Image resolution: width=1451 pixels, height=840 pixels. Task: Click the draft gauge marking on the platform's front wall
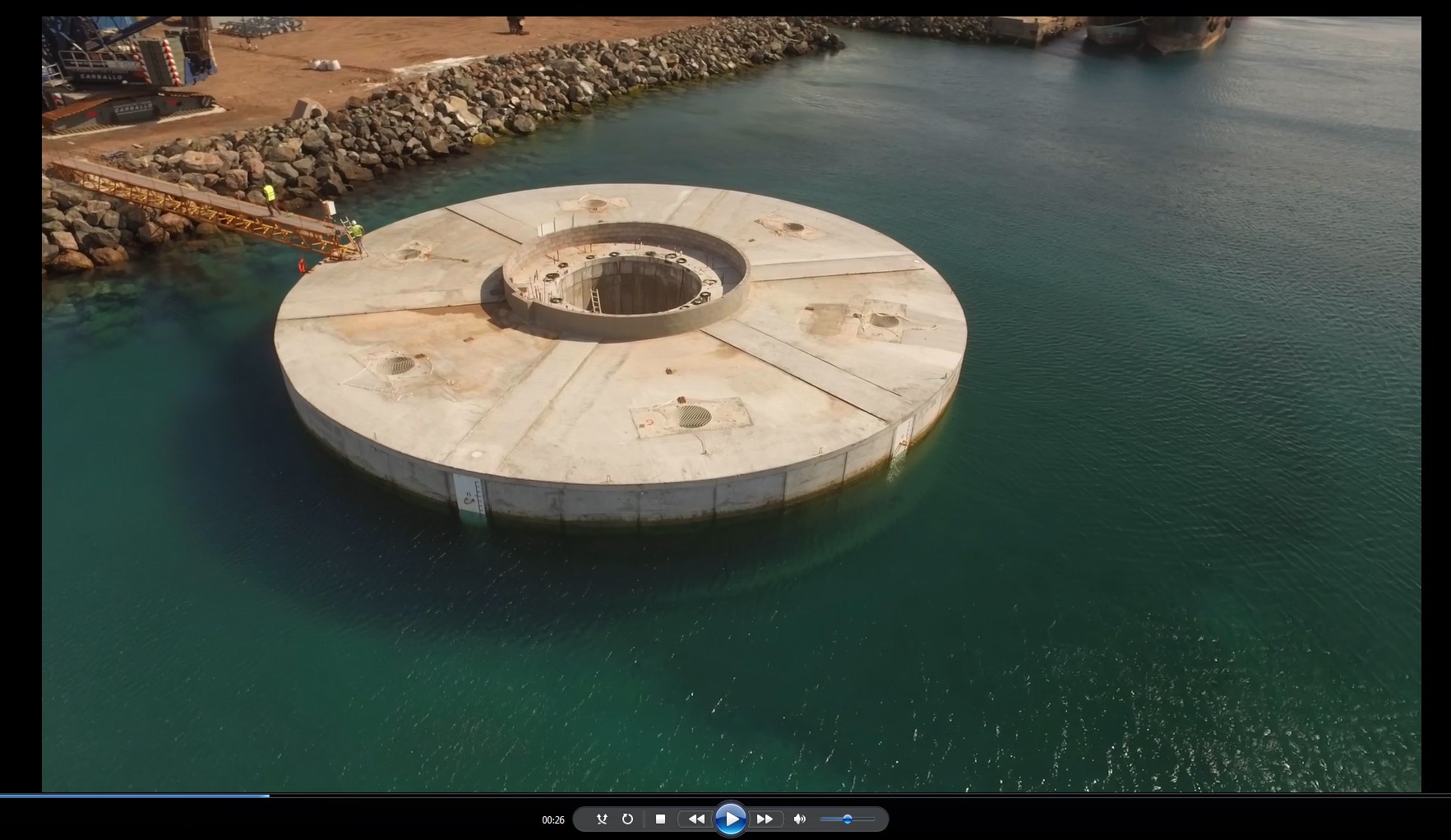[x=469, y=498]
